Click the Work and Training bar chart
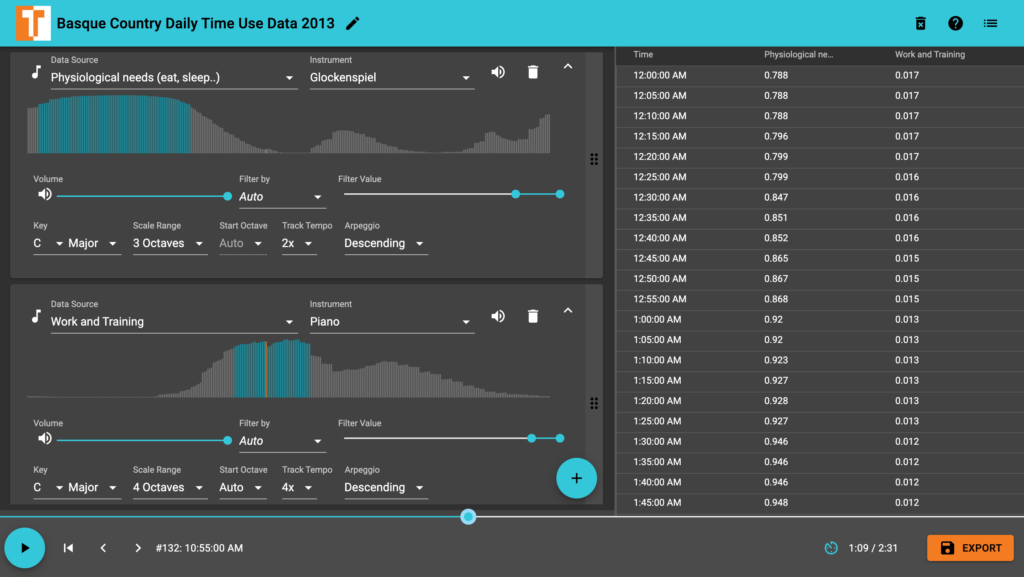1024x577 pixels. (289, 368)
